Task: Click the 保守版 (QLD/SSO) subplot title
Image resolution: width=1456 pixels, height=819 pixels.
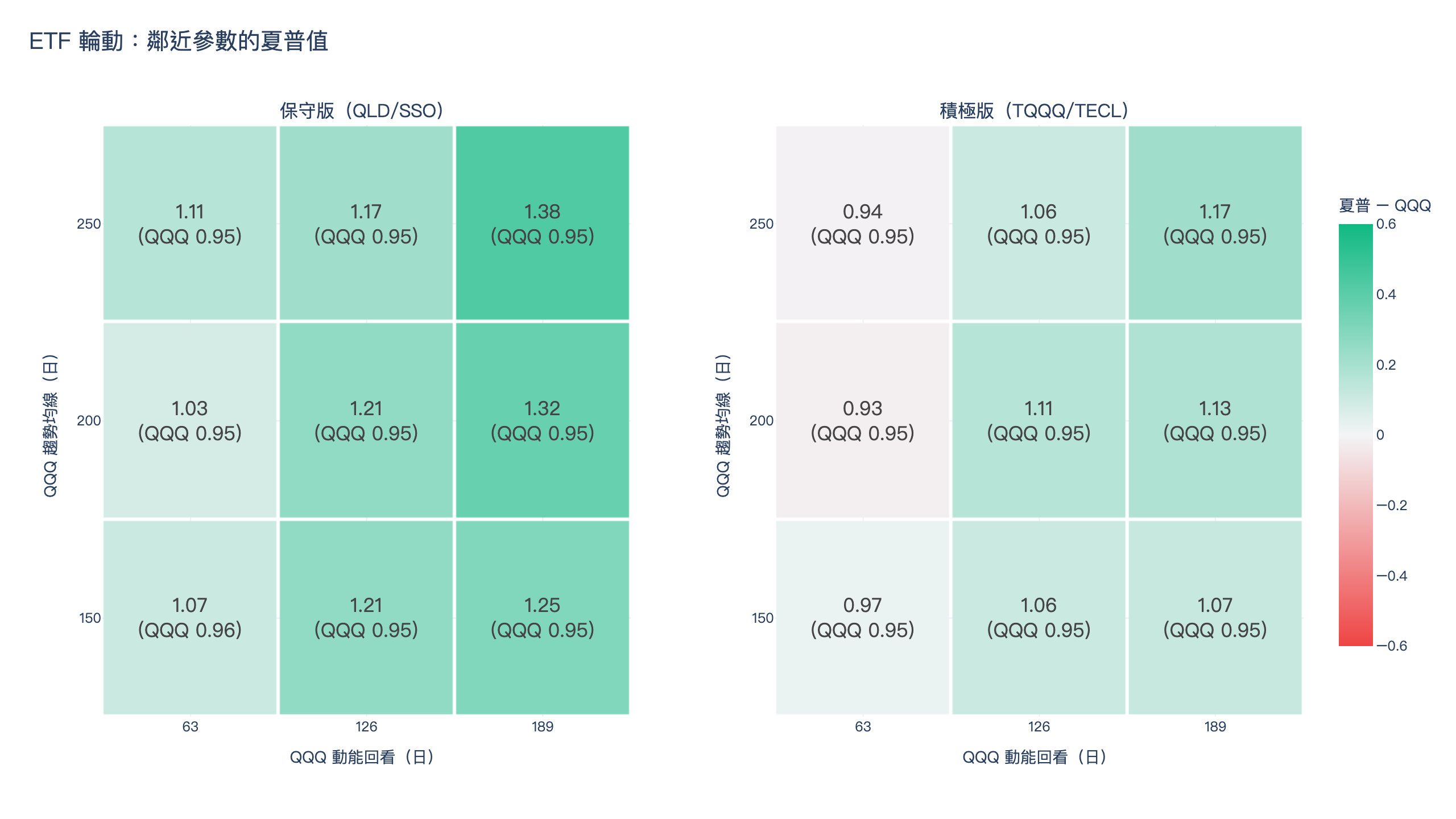Action: click(362, 110)
